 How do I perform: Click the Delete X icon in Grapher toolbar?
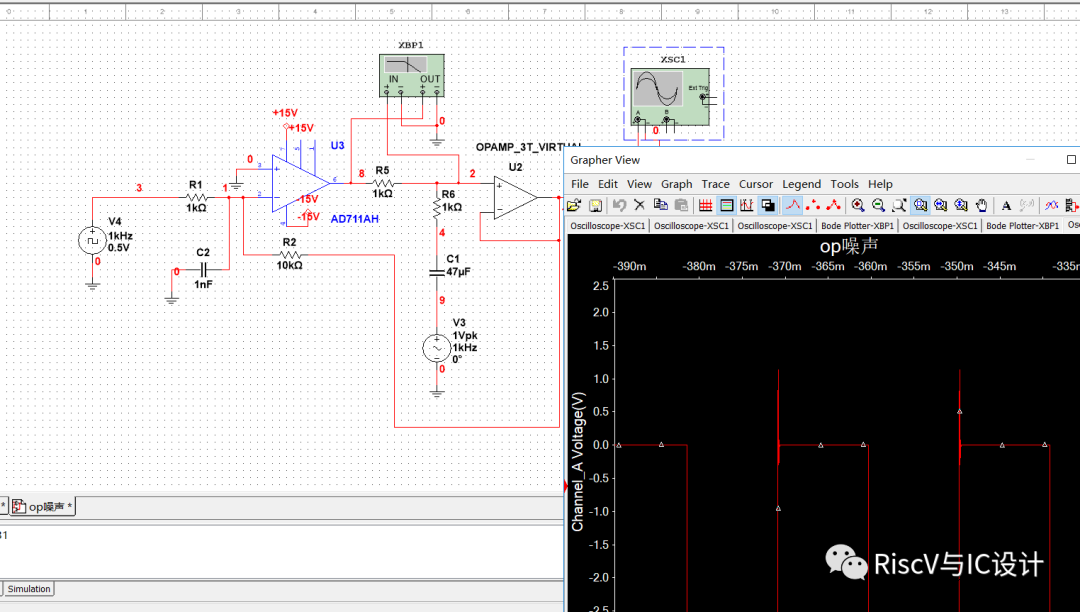640,205
